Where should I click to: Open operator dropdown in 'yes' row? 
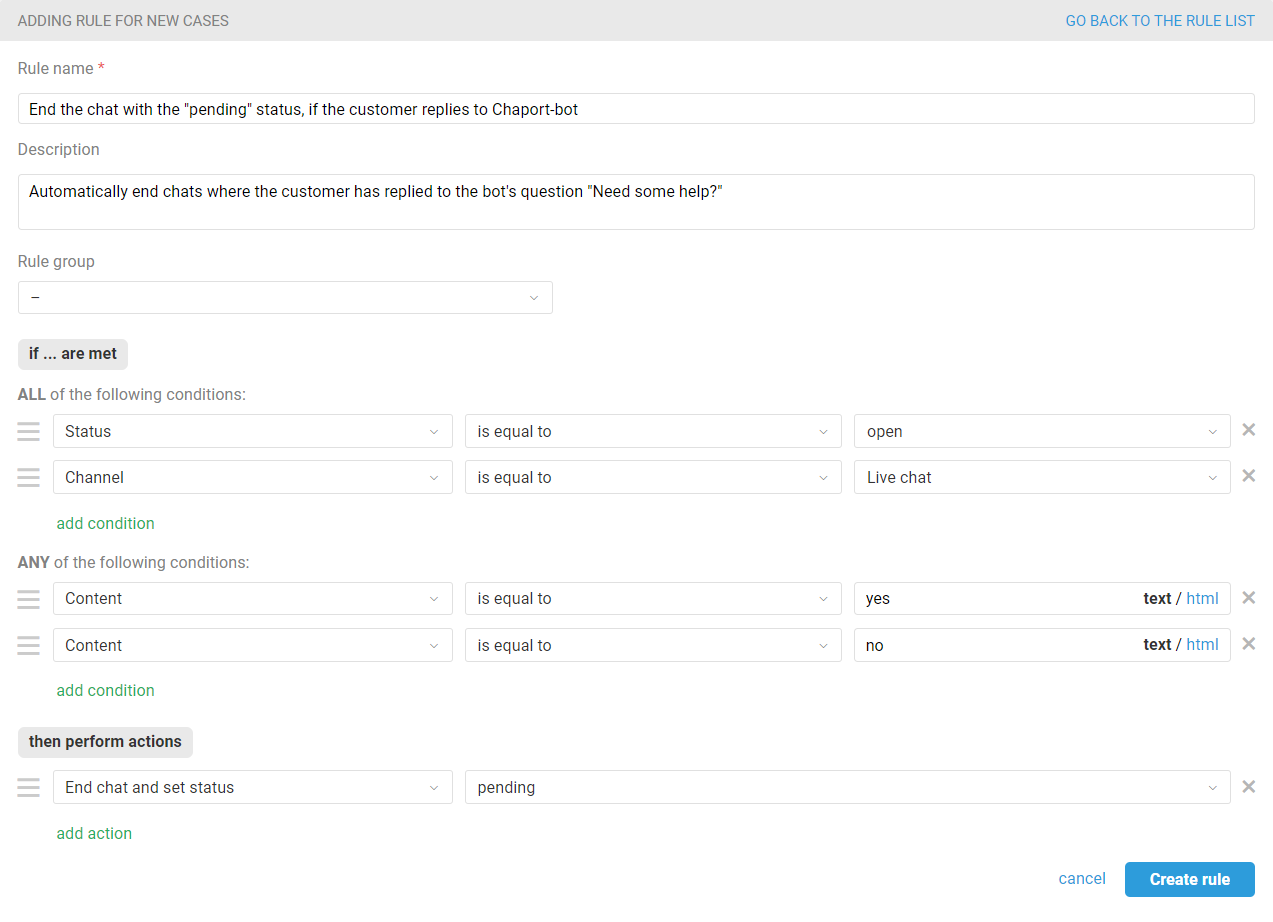(653, 599)
